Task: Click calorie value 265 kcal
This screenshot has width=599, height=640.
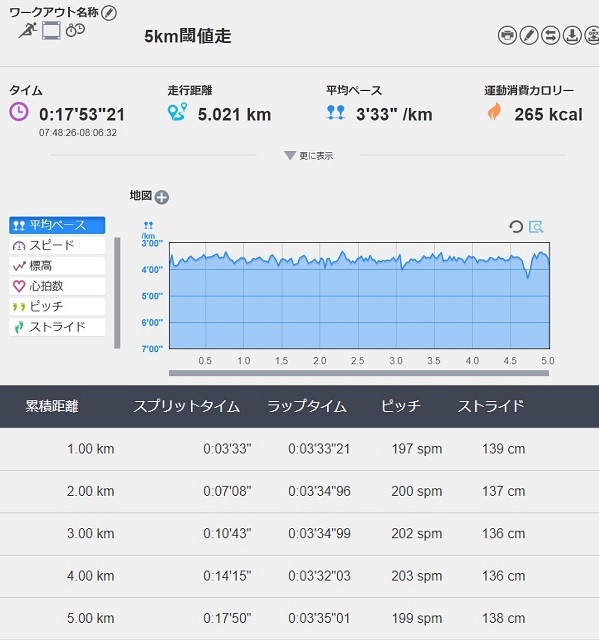Action: click(548, 115)
